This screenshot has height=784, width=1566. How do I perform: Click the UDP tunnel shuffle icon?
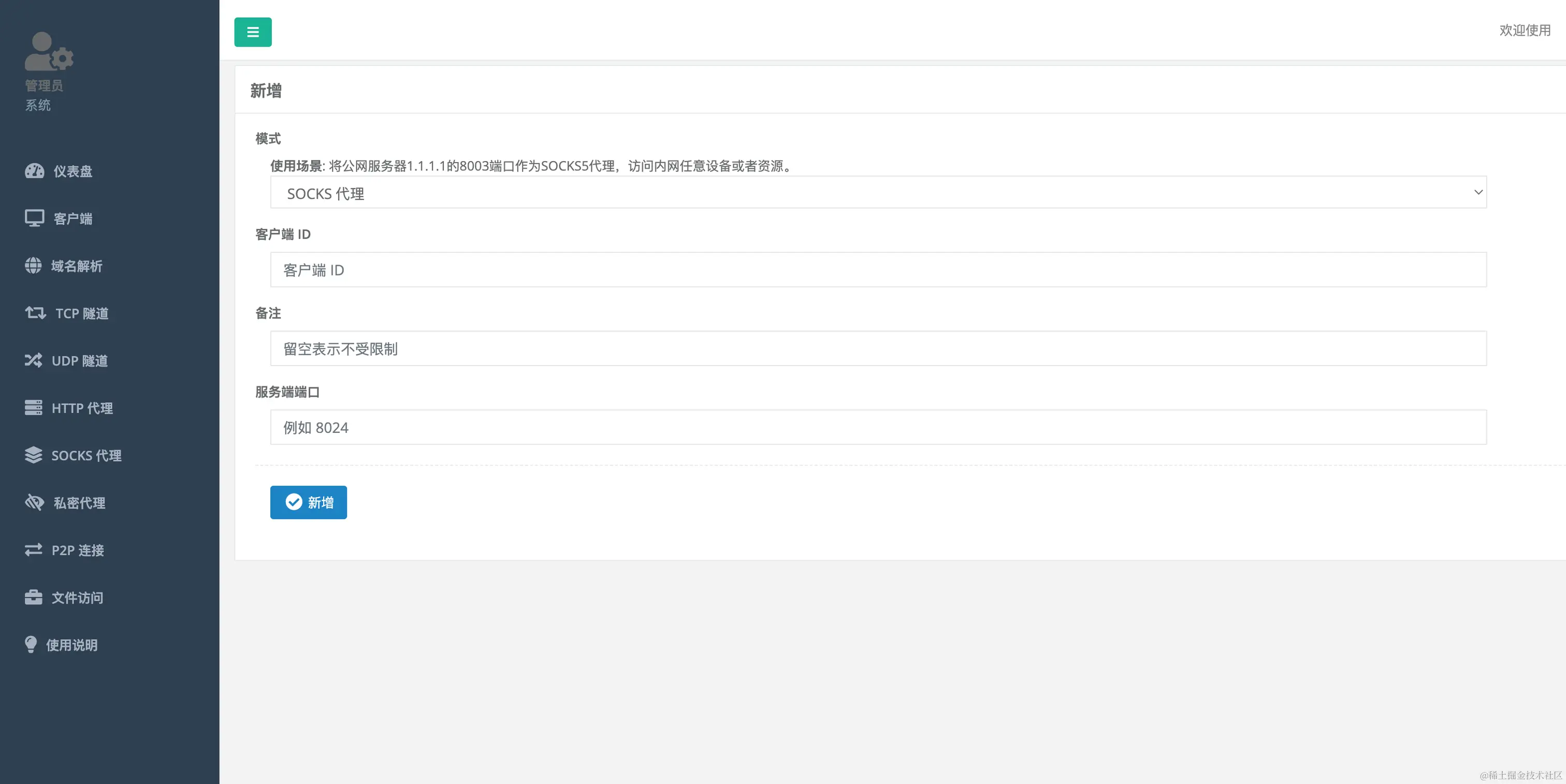point(33,360)
